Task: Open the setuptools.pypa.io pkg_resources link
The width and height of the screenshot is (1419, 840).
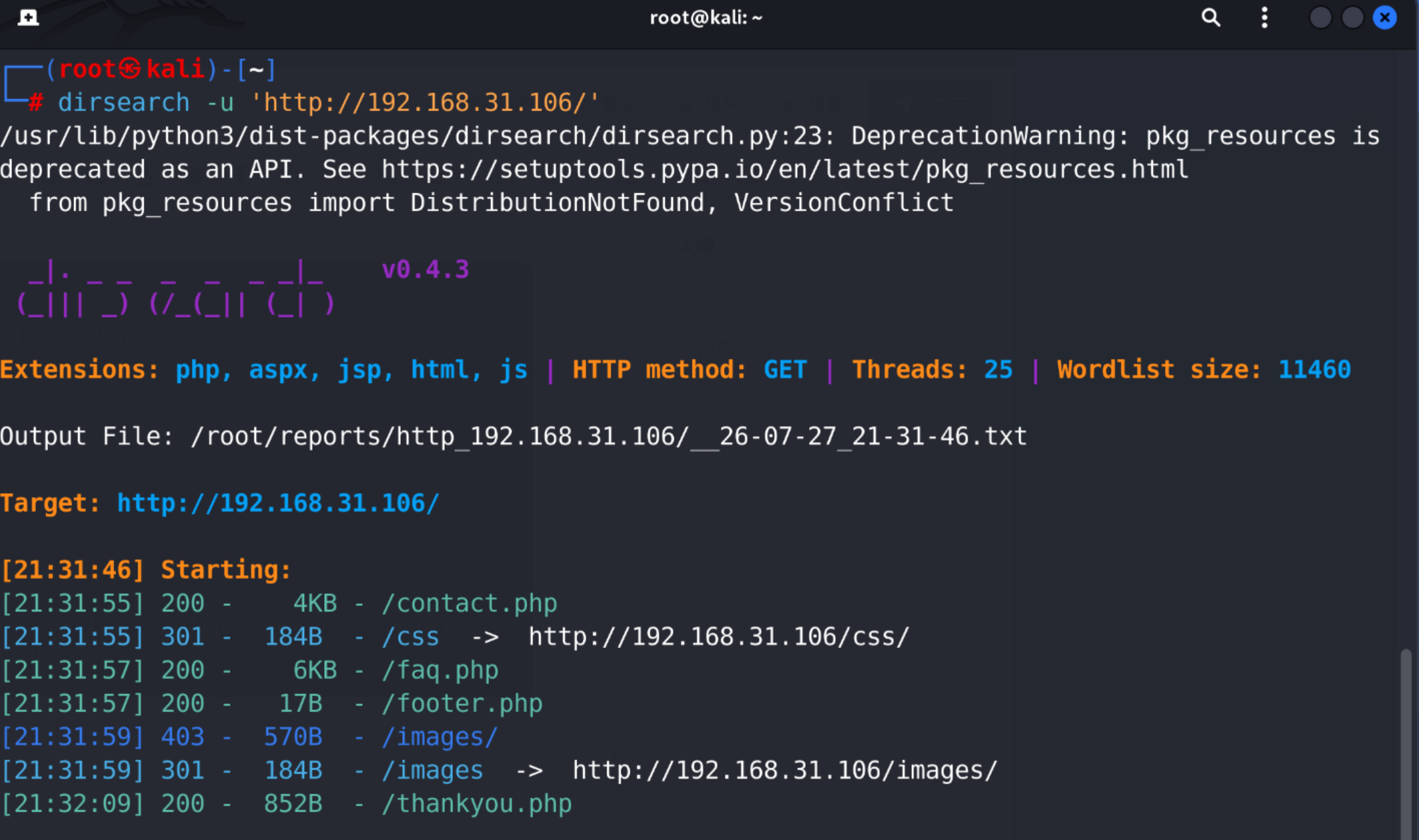Action: coord(785,170)
